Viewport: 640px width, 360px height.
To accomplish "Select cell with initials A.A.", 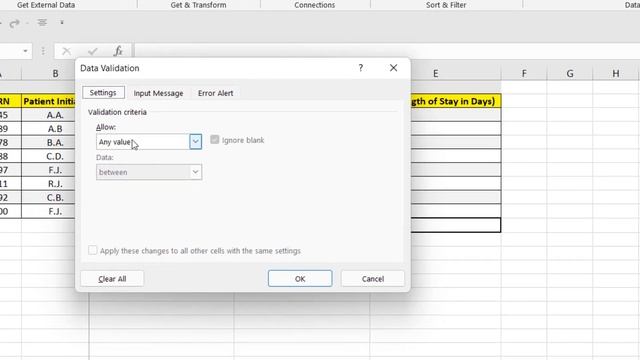I will pyautogui.click(x=49, y=115).
